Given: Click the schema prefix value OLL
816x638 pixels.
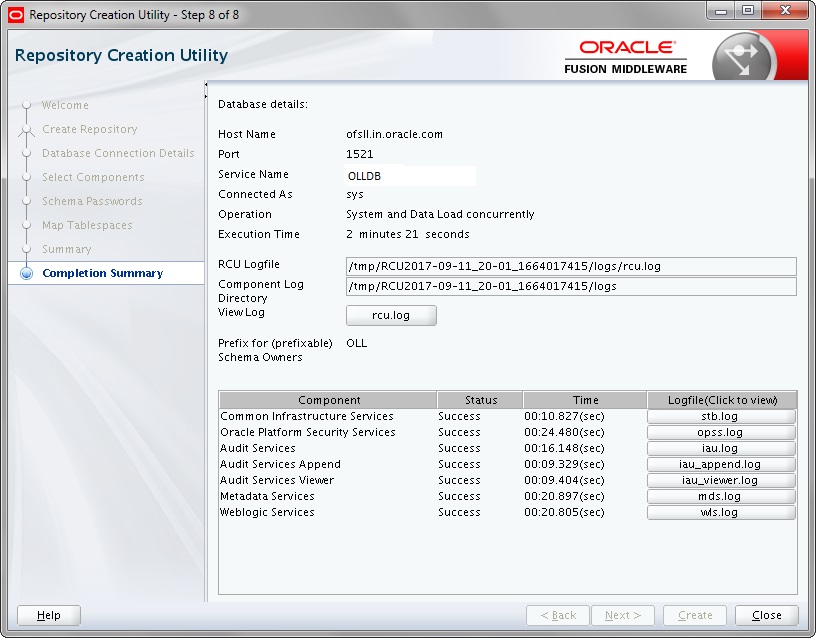Looking at the screenshot, I should 356,343.
